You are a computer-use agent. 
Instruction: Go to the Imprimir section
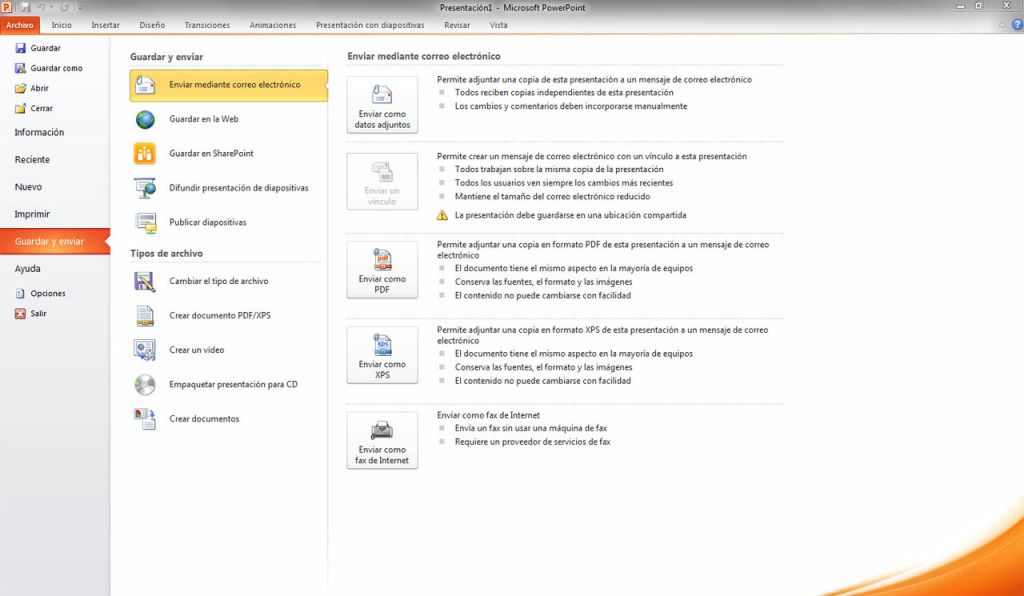coord(32,214)
